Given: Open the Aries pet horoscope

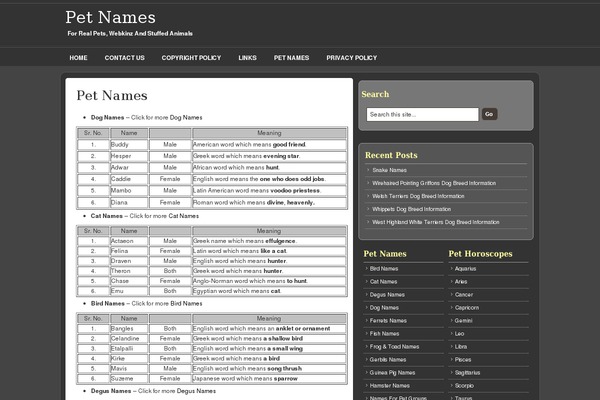Looking at the screenshot, I should click(461, 282).
